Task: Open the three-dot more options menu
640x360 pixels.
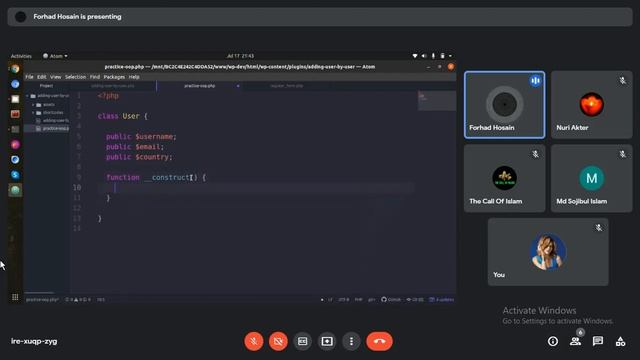Action: (351, 341)
